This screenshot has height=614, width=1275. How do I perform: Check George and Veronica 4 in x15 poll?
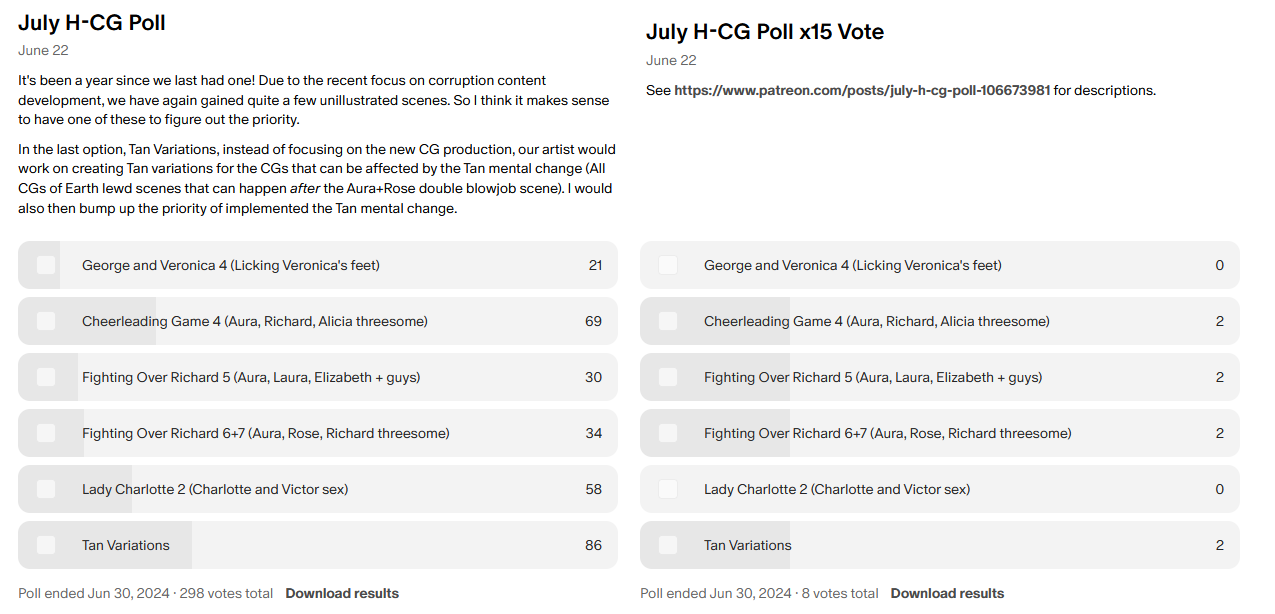click(668, 265)
